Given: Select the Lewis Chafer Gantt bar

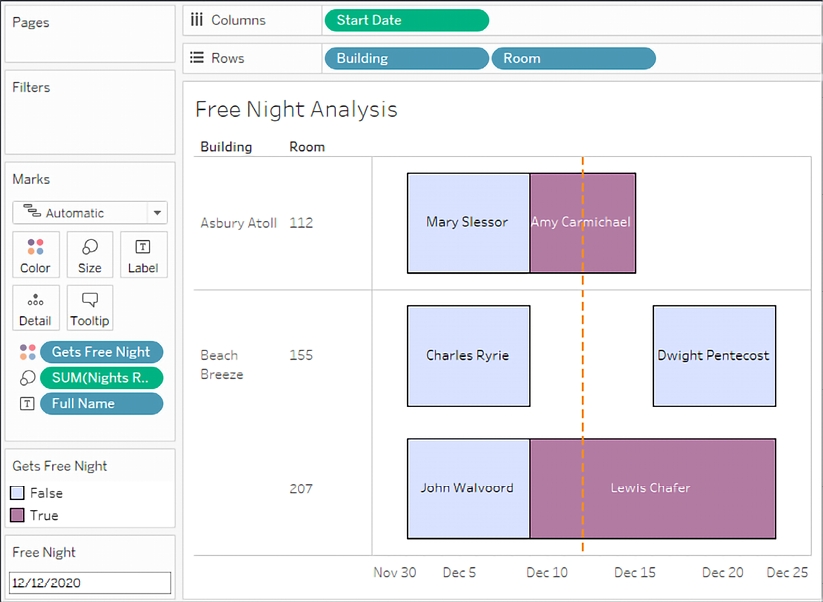Looking at the screenshot, I should pyautogui.click(x=652, y=488).
